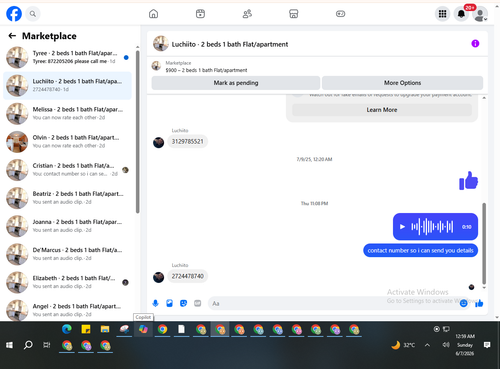This screenshot has height=369, width=500.
Task: Open File Explorer from the taskbar
Action: tap(105, 329)
